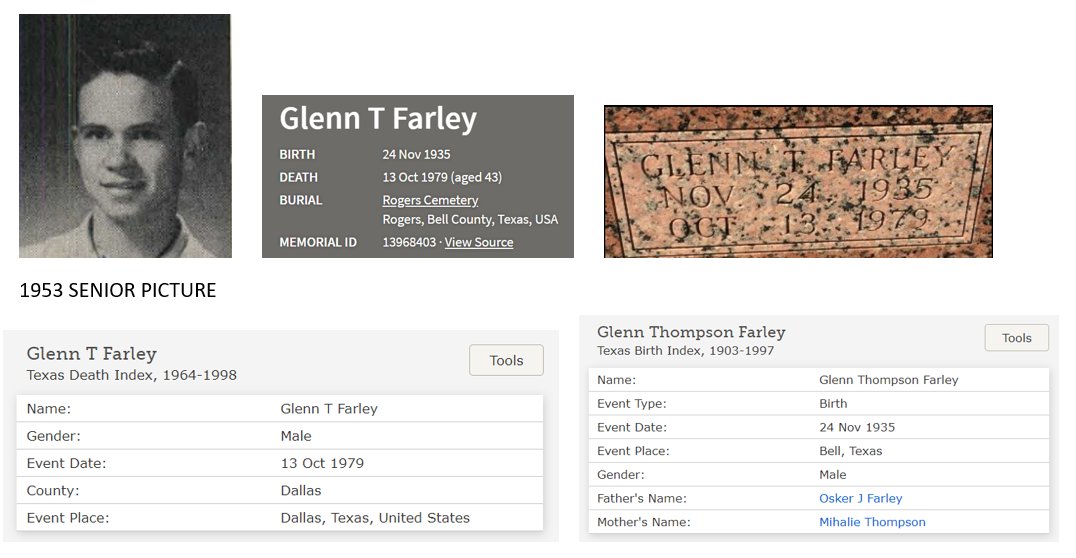The image size is (1076, 558).
Task: Click the View Source link
Action: click(x=479, y=242)
